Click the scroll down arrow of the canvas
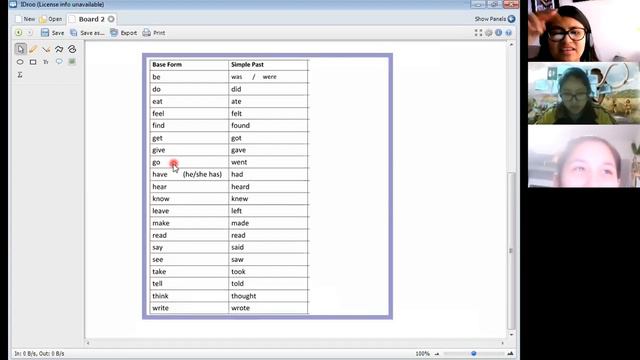Screen dimensions: 640x360 (x=511, y=335)
